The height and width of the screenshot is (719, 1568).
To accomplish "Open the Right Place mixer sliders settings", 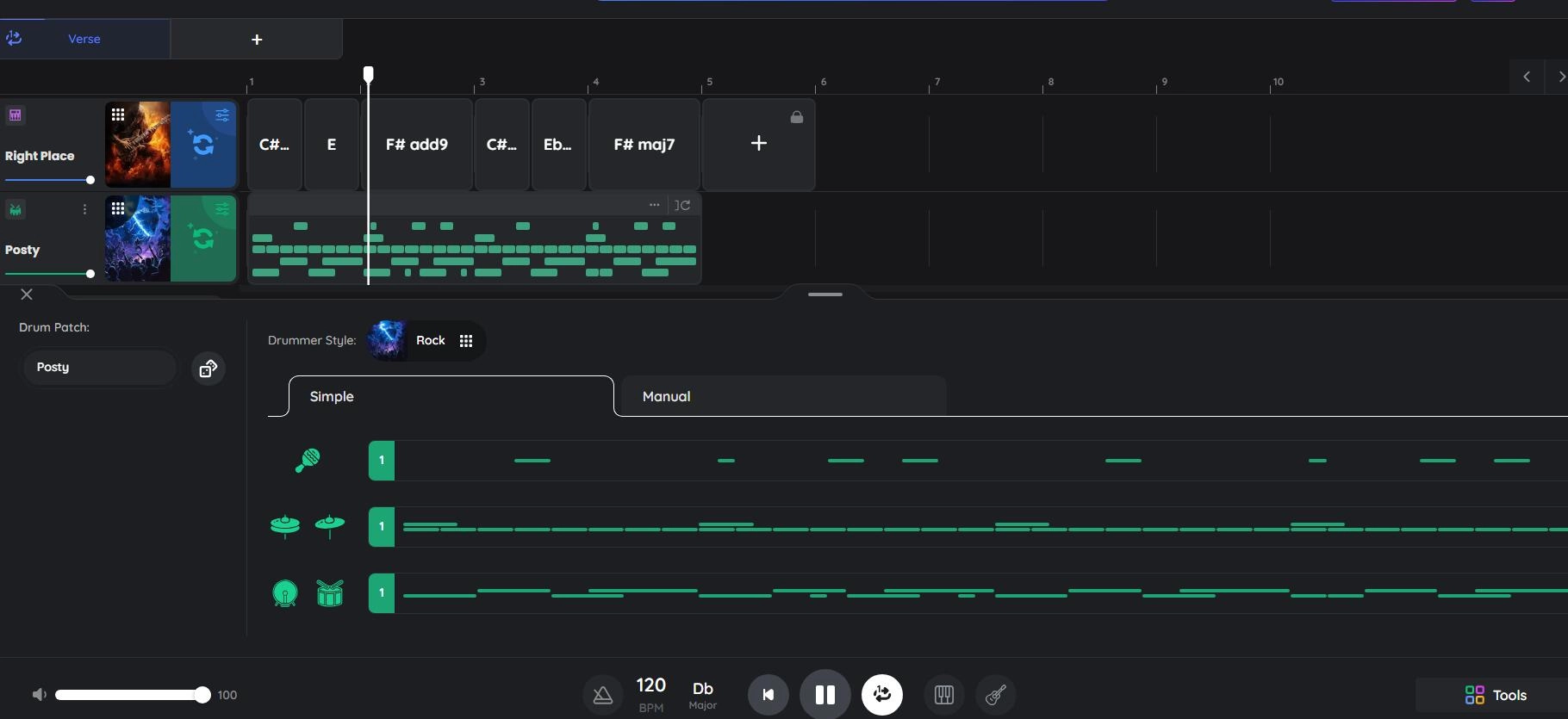I will [222, 115].
